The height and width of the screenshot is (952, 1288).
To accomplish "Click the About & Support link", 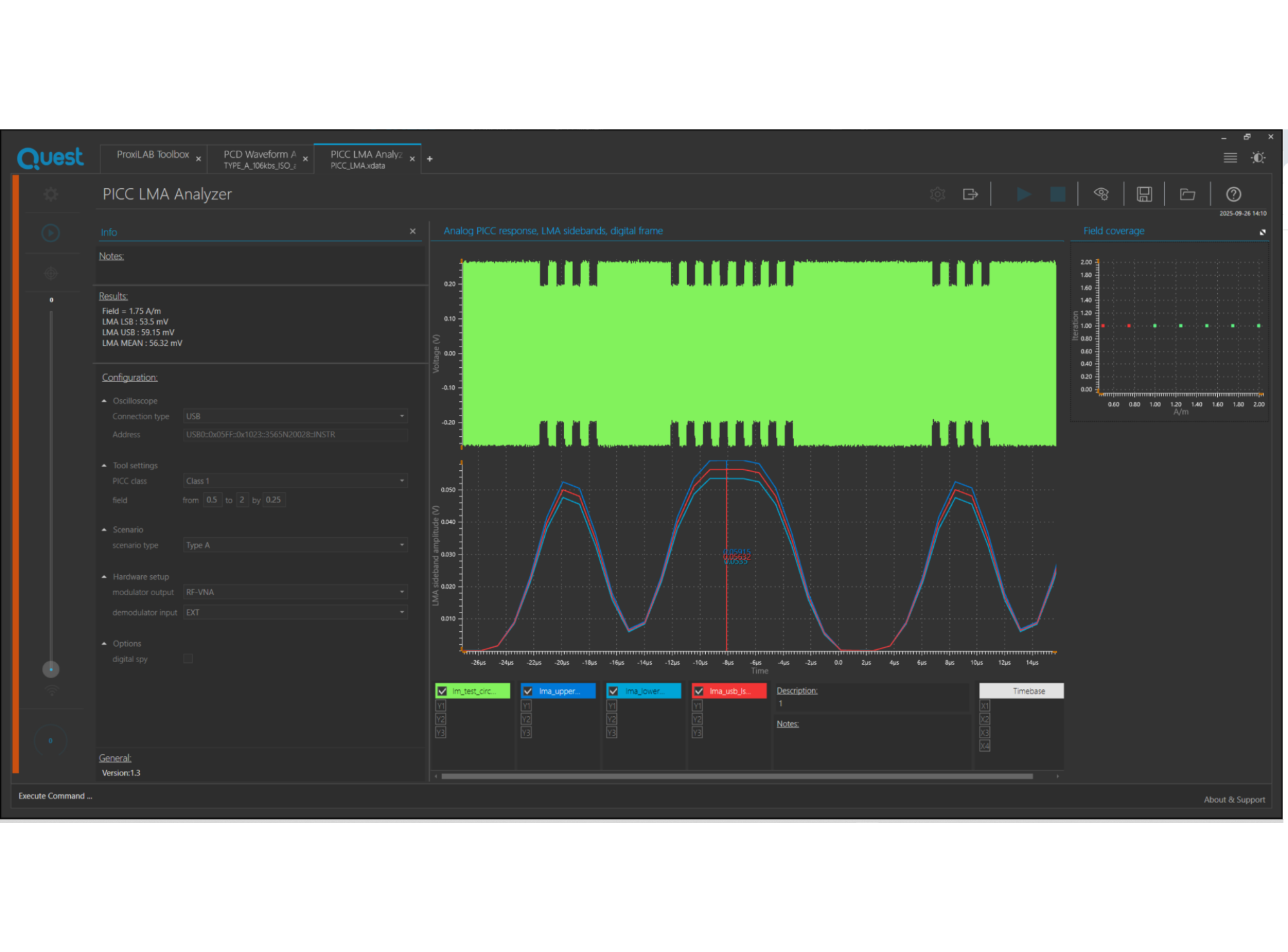I will coord(1234,799).
